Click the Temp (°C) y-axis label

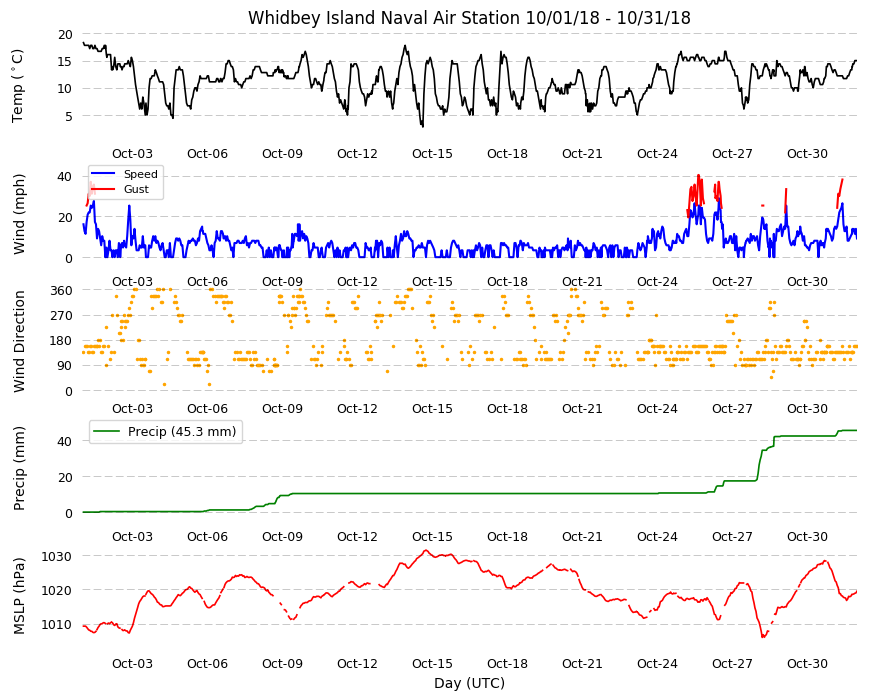click(18, 86)
